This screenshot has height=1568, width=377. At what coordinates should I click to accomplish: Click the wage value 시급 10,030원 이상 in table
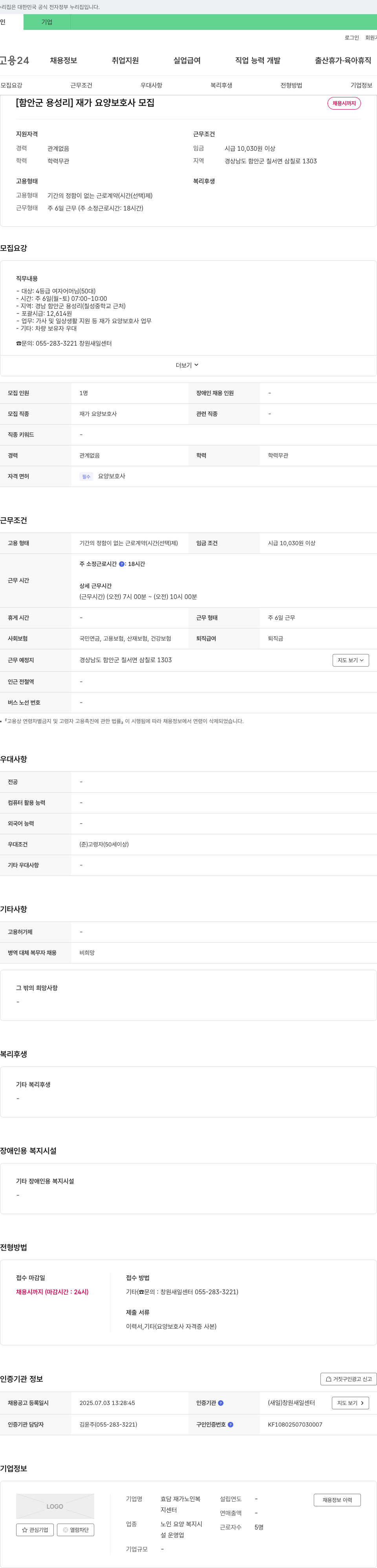click(x=292, y=543)
